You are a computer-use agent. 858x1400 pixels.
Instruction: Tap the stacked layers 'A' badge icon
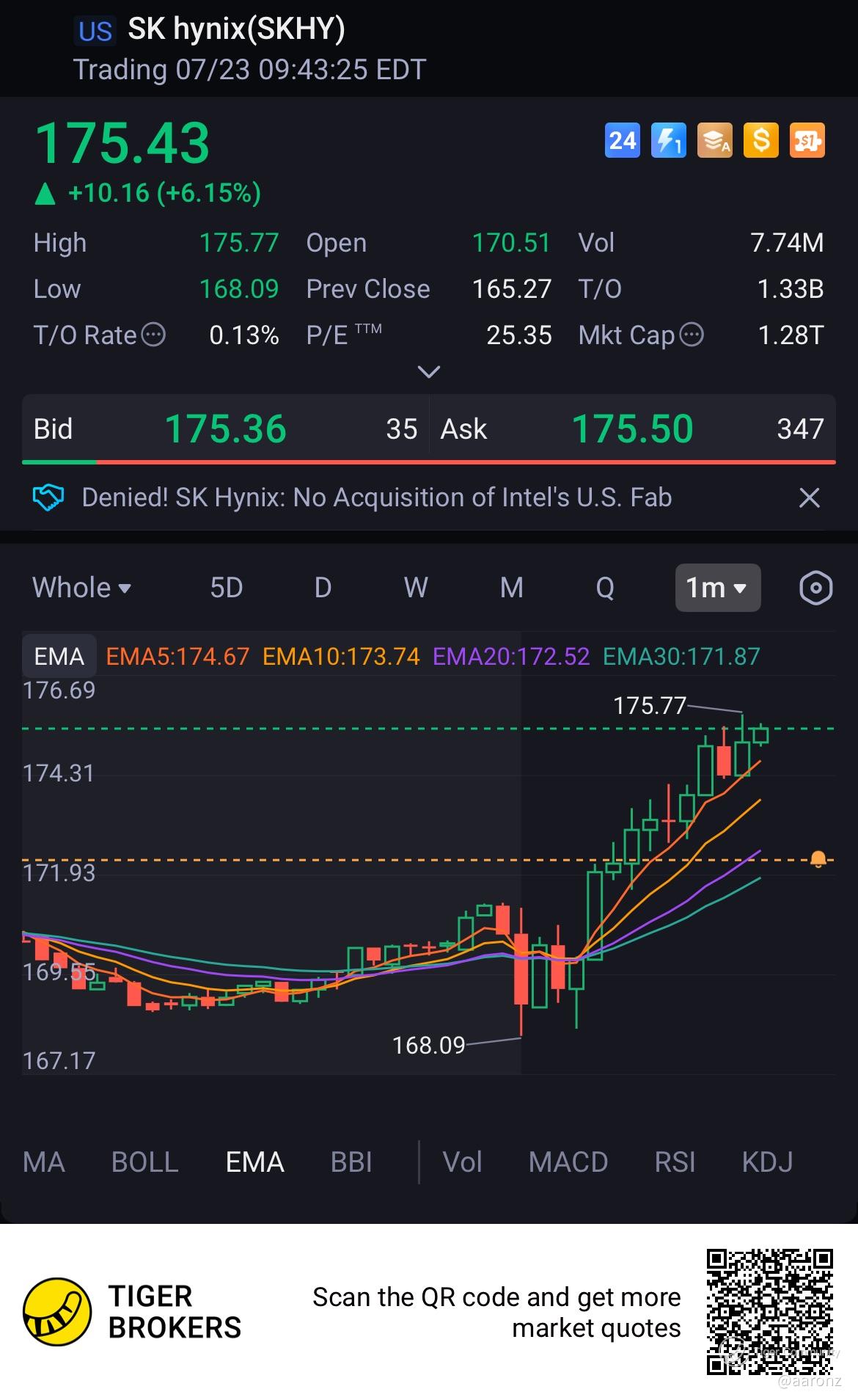(715, 140)
